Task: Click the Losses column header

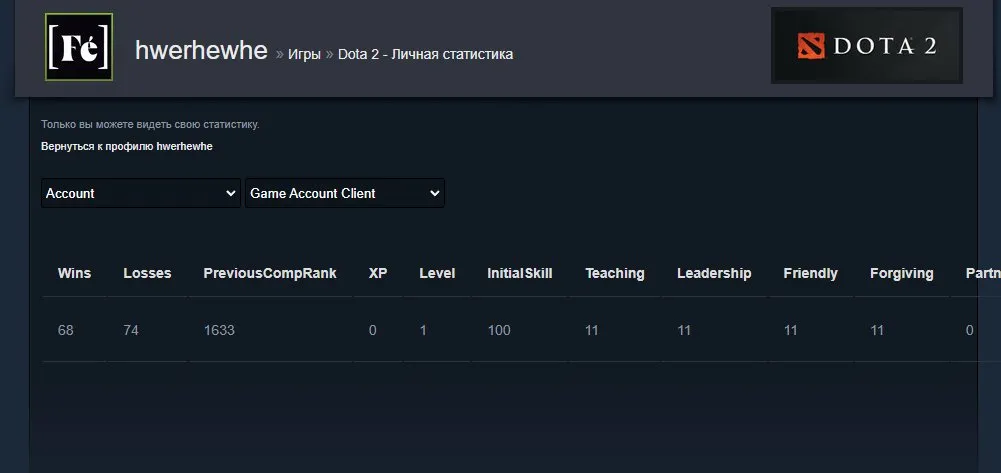Action: (x=147, y=273)
